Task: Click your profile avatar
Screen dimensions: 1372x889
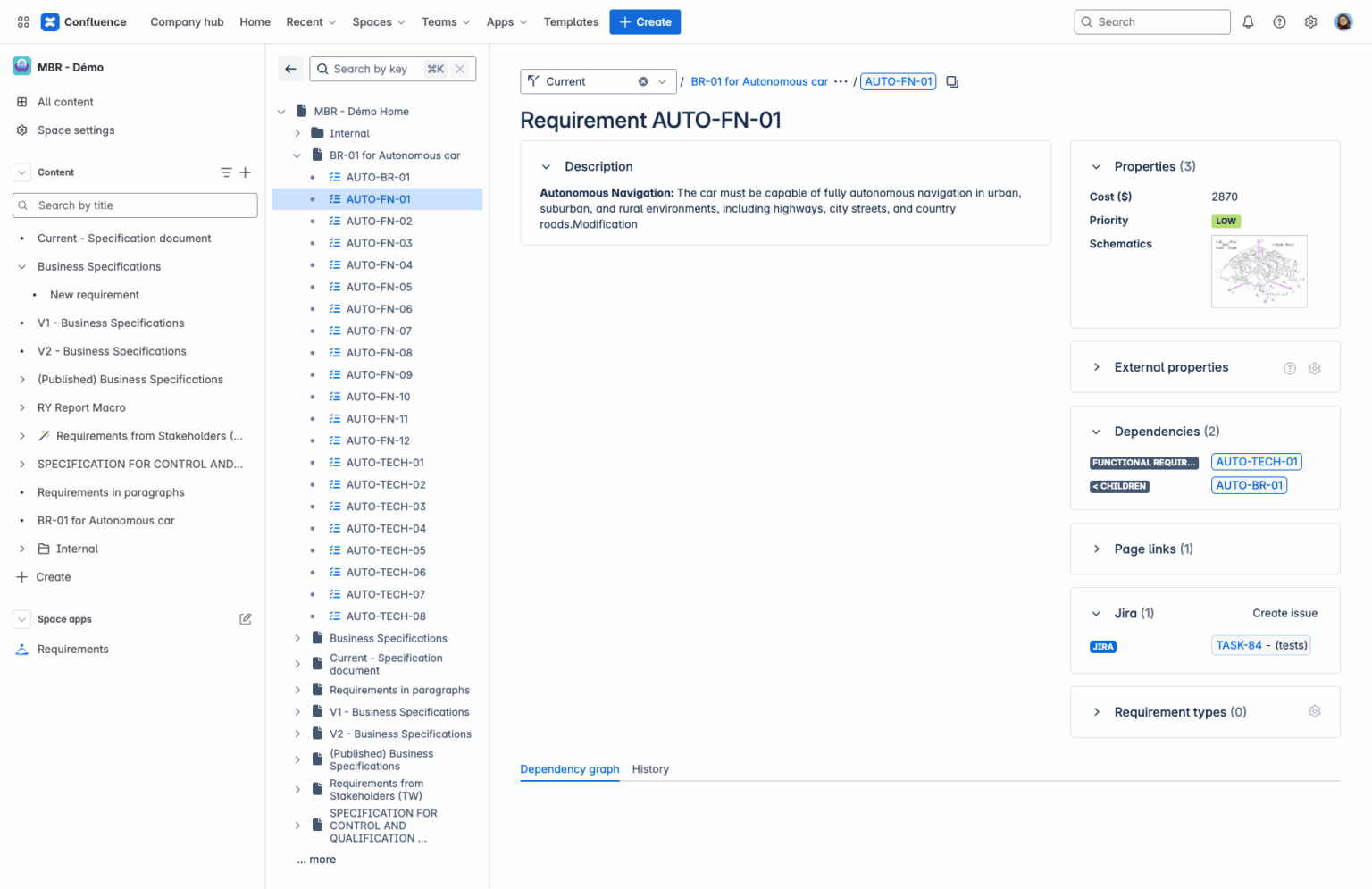Action: coord(1343,21)
